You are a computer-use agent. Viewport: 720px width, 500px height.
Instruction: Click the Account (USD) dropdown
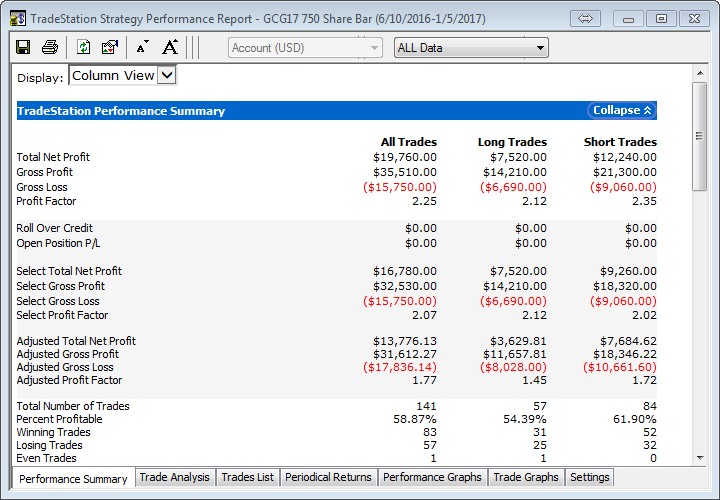click(305, 47)
